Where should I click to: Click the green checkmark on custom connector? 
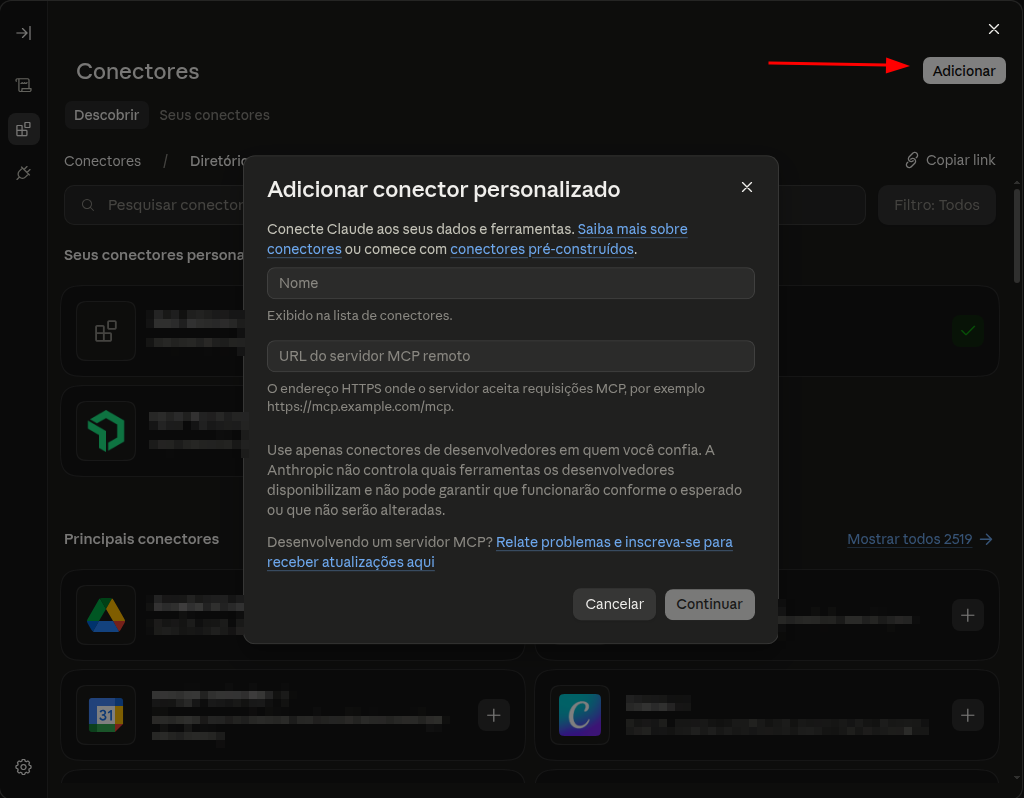(967, 331)
